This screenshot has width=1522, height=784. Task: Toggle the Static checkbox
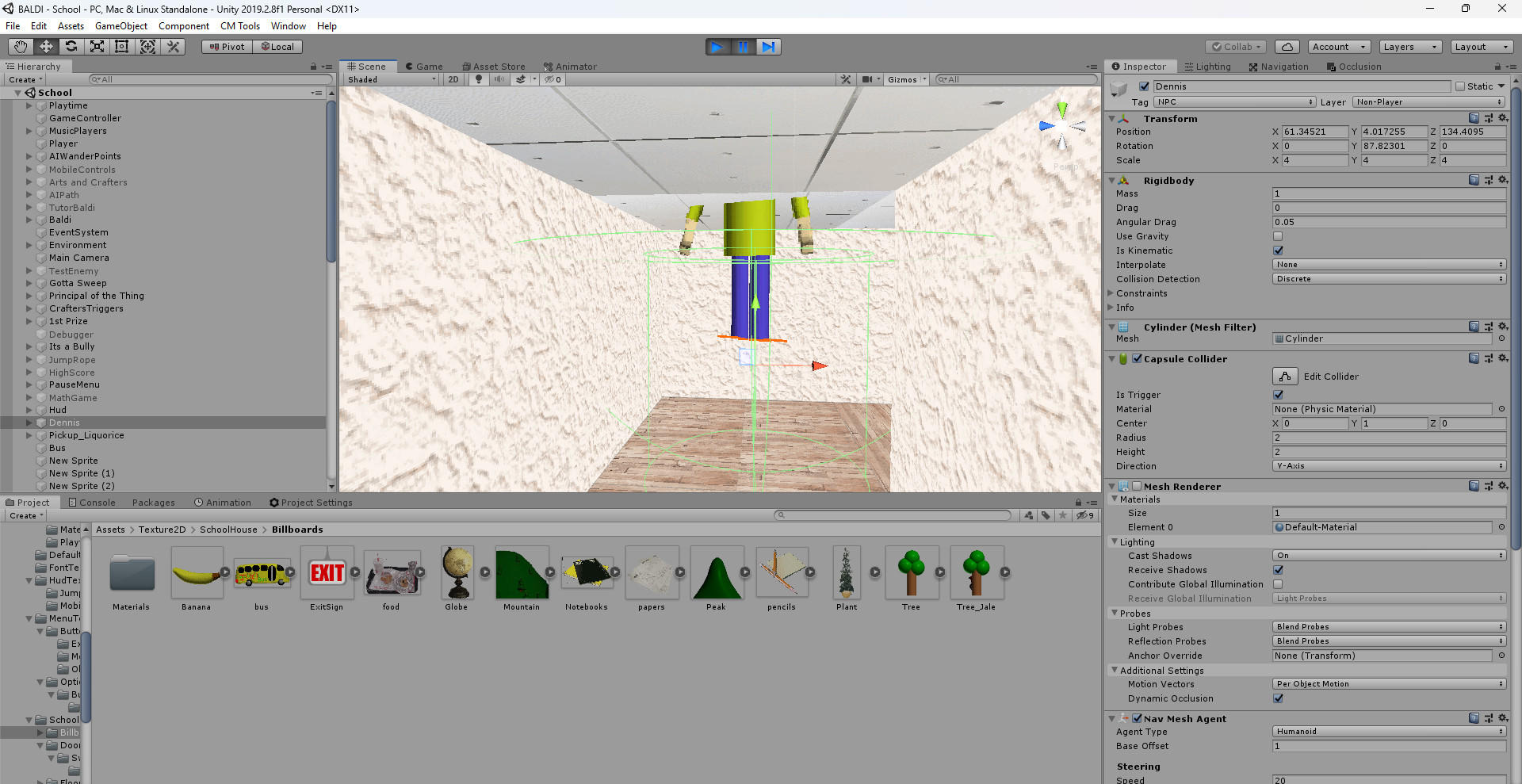1460,86
